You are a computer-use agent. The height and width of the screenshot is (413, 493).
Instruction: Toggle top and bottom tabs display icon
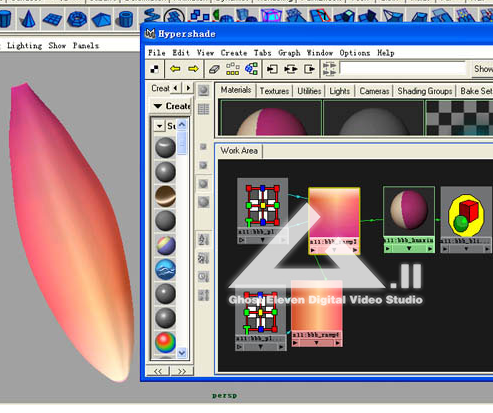click(x=330, y=69)
